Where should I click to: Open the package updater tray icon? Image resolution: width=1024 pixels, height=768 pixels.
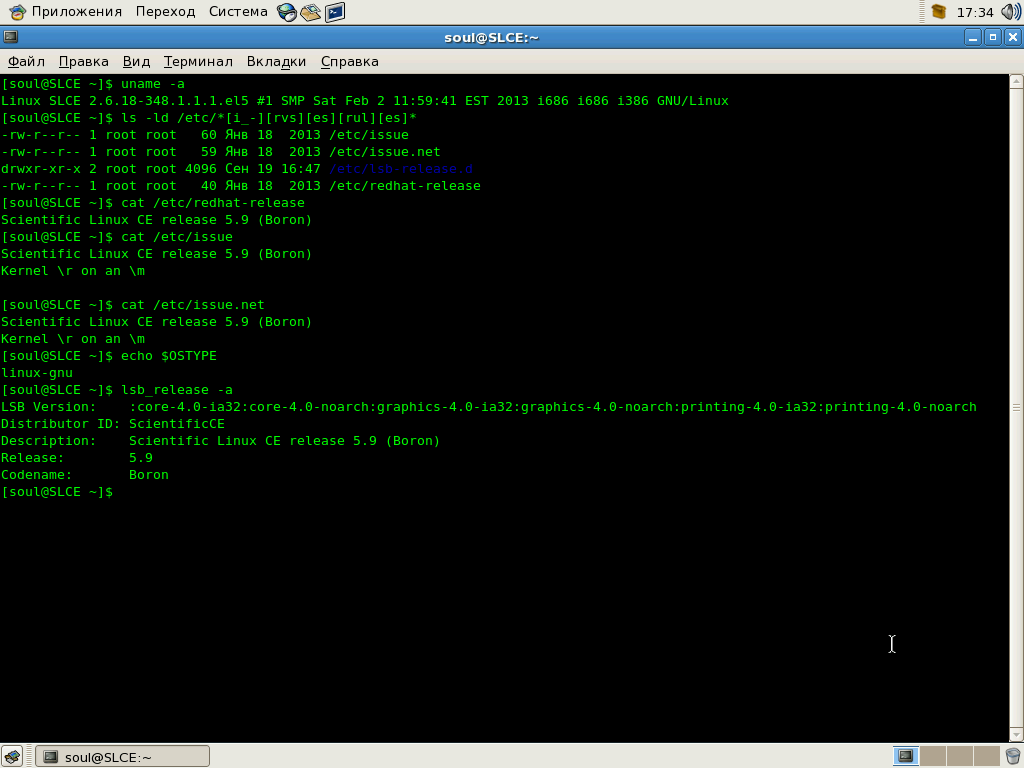[939, 12]
